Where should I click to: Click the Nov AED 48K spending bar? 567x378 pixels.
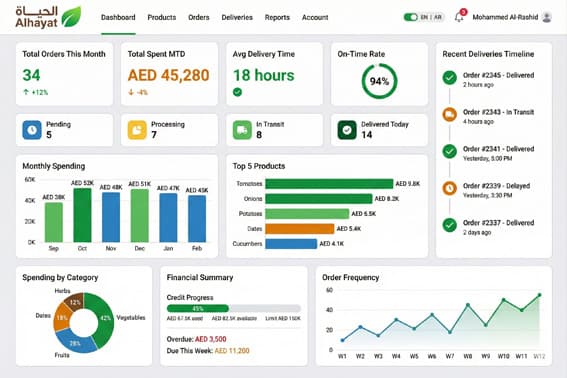111,217
